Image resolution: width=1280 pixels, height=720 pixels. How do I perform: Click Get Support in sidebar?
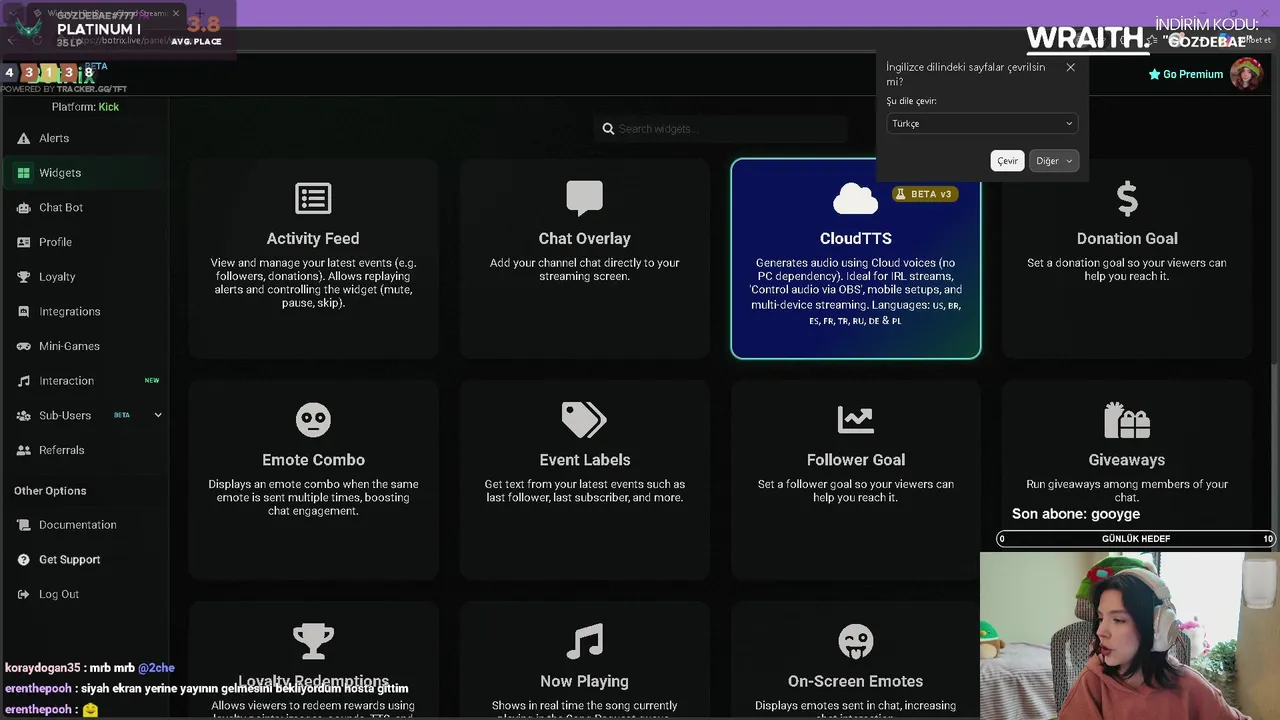point(85,559)
